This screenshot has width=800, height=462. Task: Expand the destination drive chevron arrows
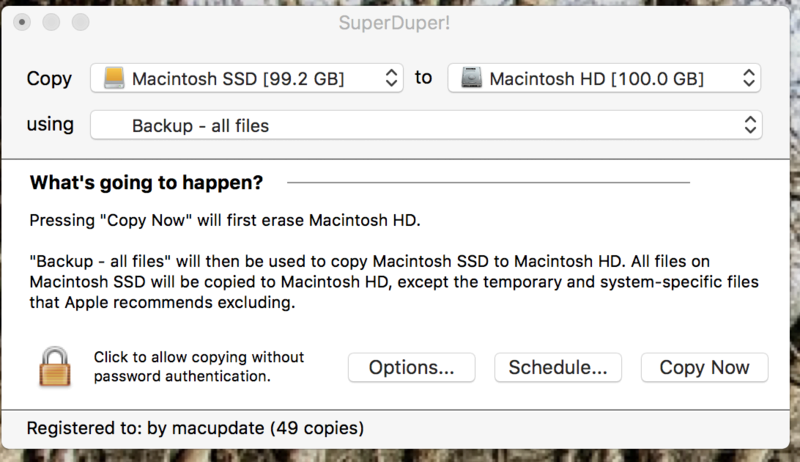[x=749, y=78]
